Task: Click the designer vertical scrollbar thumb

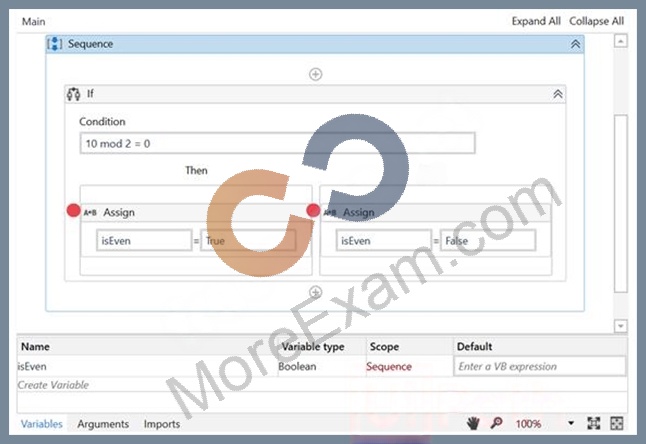Action: [x=620, y=204]
